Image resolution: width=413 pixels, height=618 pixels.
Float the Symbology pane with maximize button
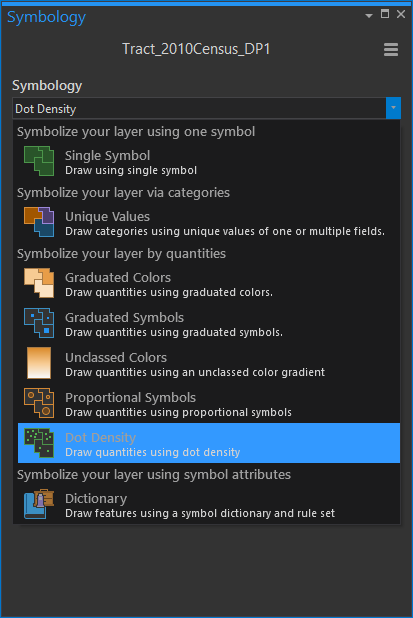[385, 14]
